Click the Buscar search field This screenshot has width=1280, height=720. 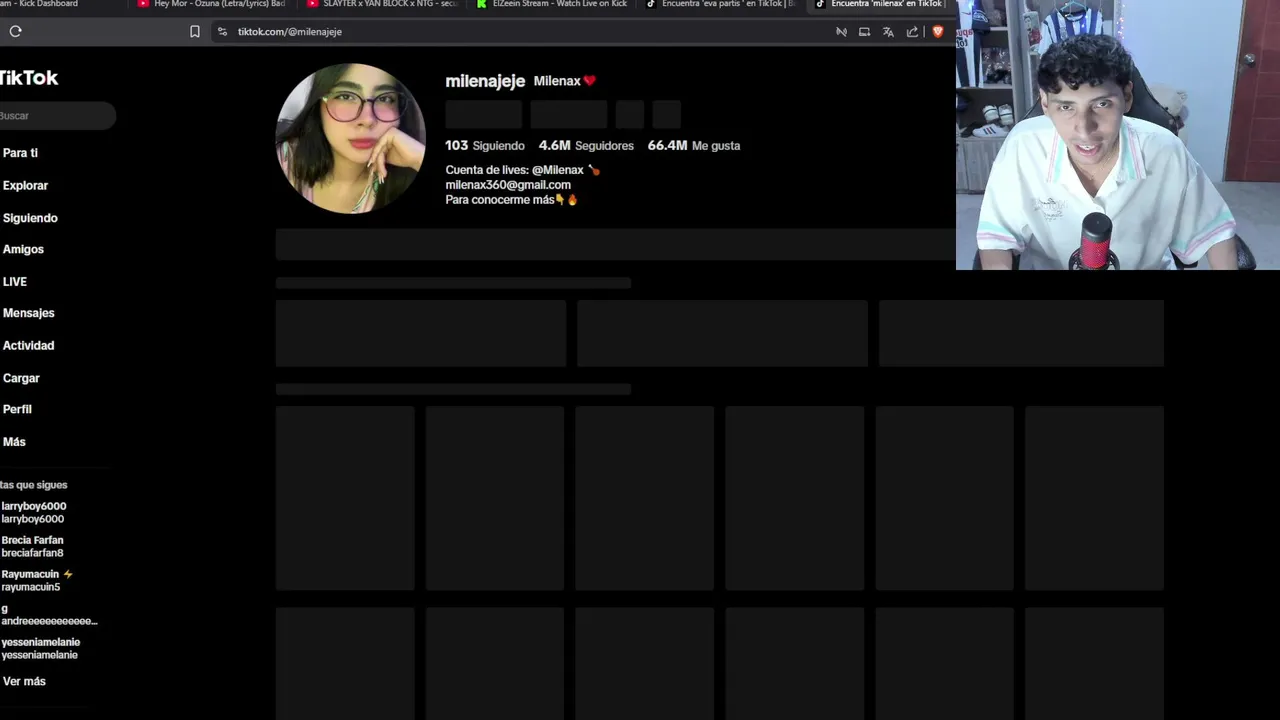57,116
